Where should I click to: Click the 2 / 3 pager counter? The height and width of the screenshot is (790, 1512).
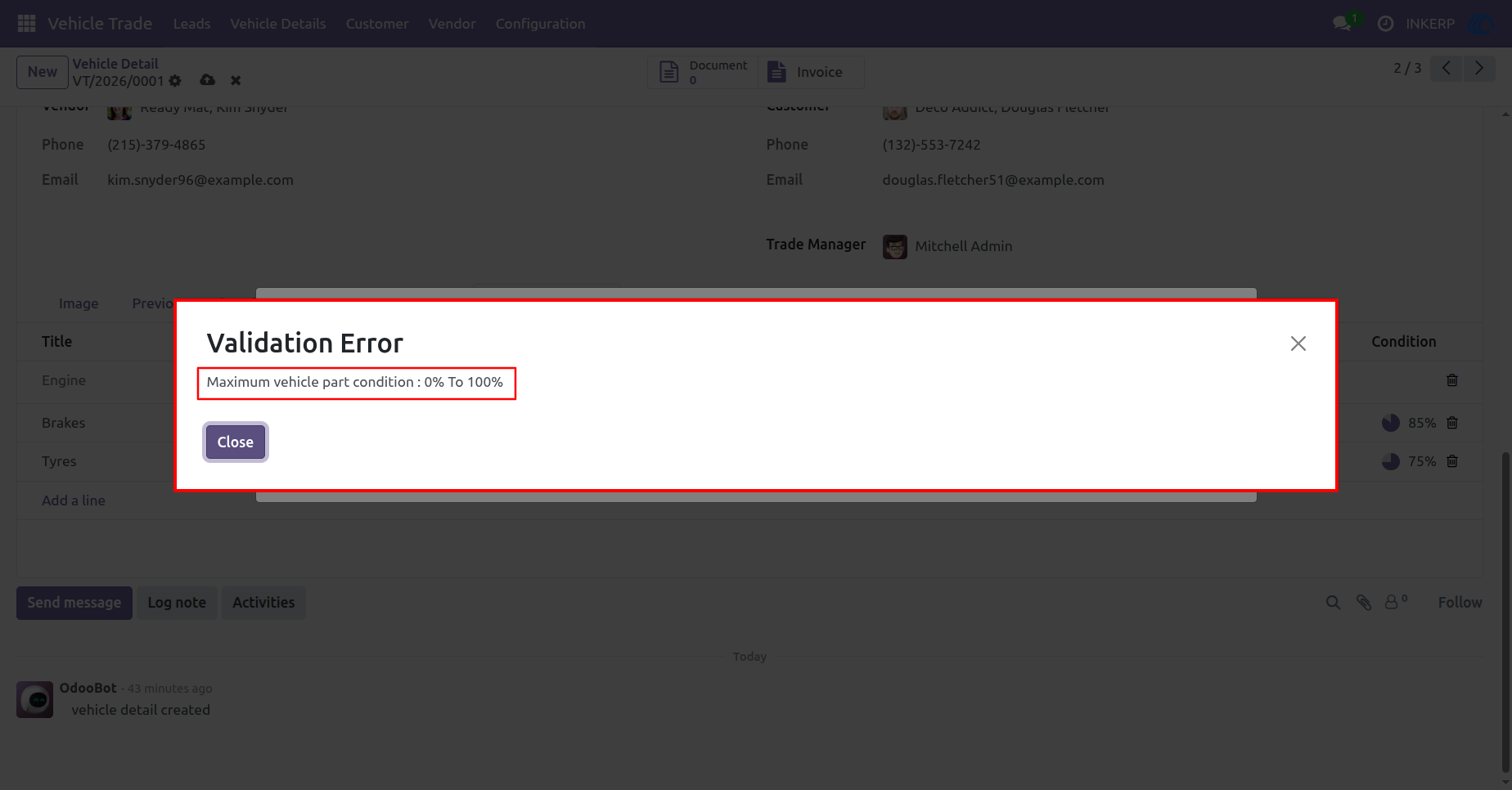[x=1407, y=68]
